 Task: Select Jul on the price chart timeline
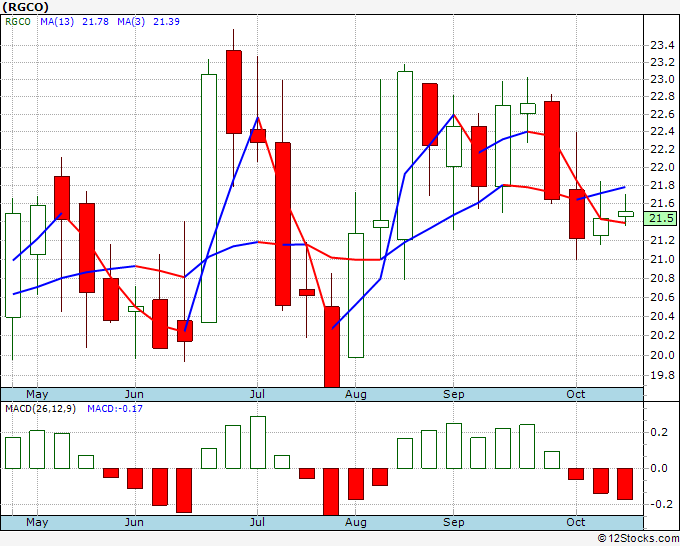pyautogui.click(x=257, y=394)
